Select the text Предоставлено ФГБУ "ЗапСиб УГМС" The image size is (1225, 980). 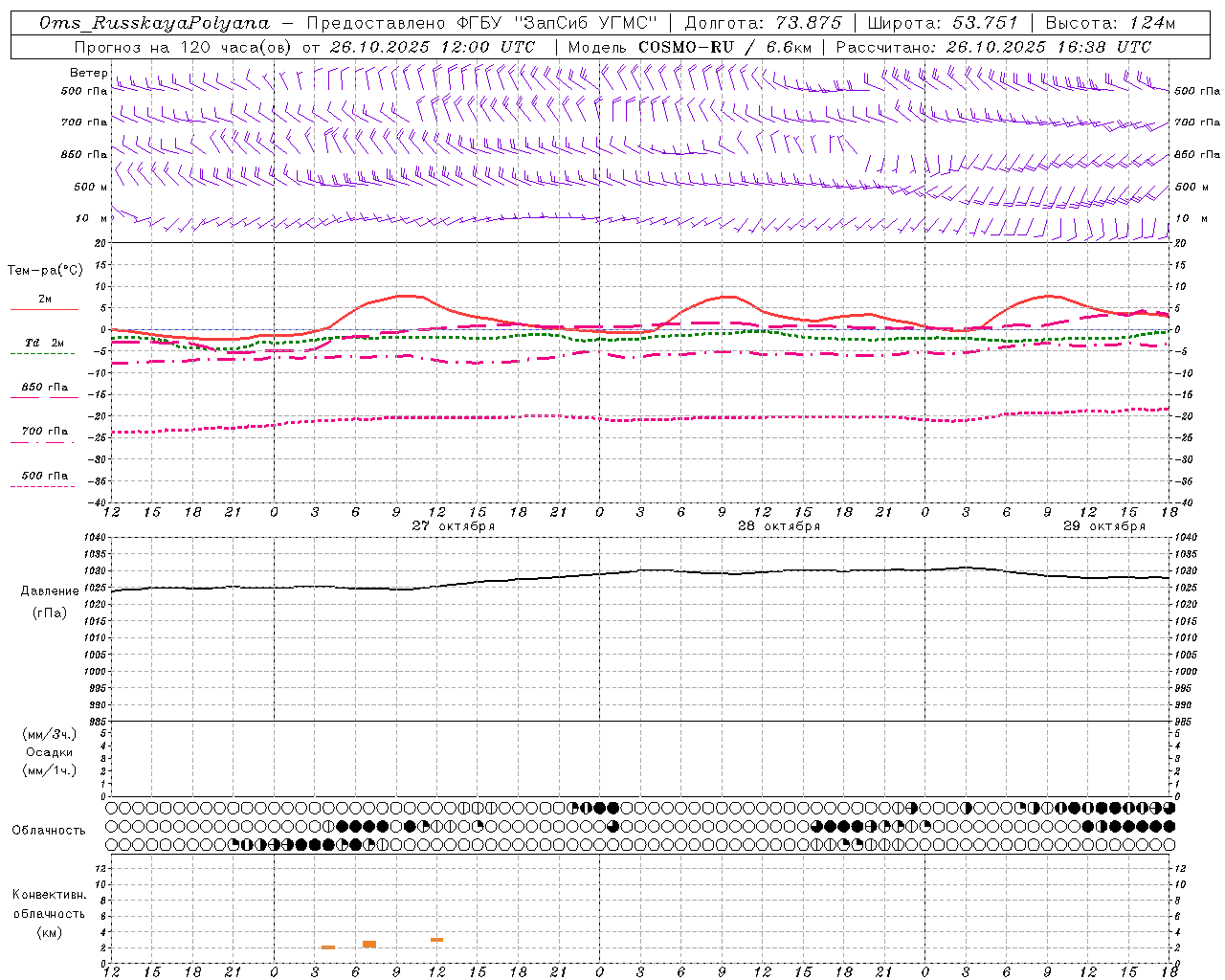[x=482, y=23]
